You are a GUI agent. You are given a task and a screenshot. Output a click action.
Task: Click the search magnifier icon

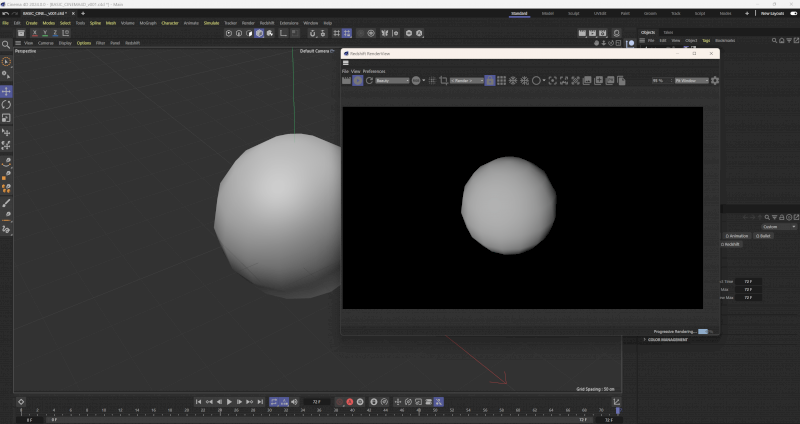[6, 44]
